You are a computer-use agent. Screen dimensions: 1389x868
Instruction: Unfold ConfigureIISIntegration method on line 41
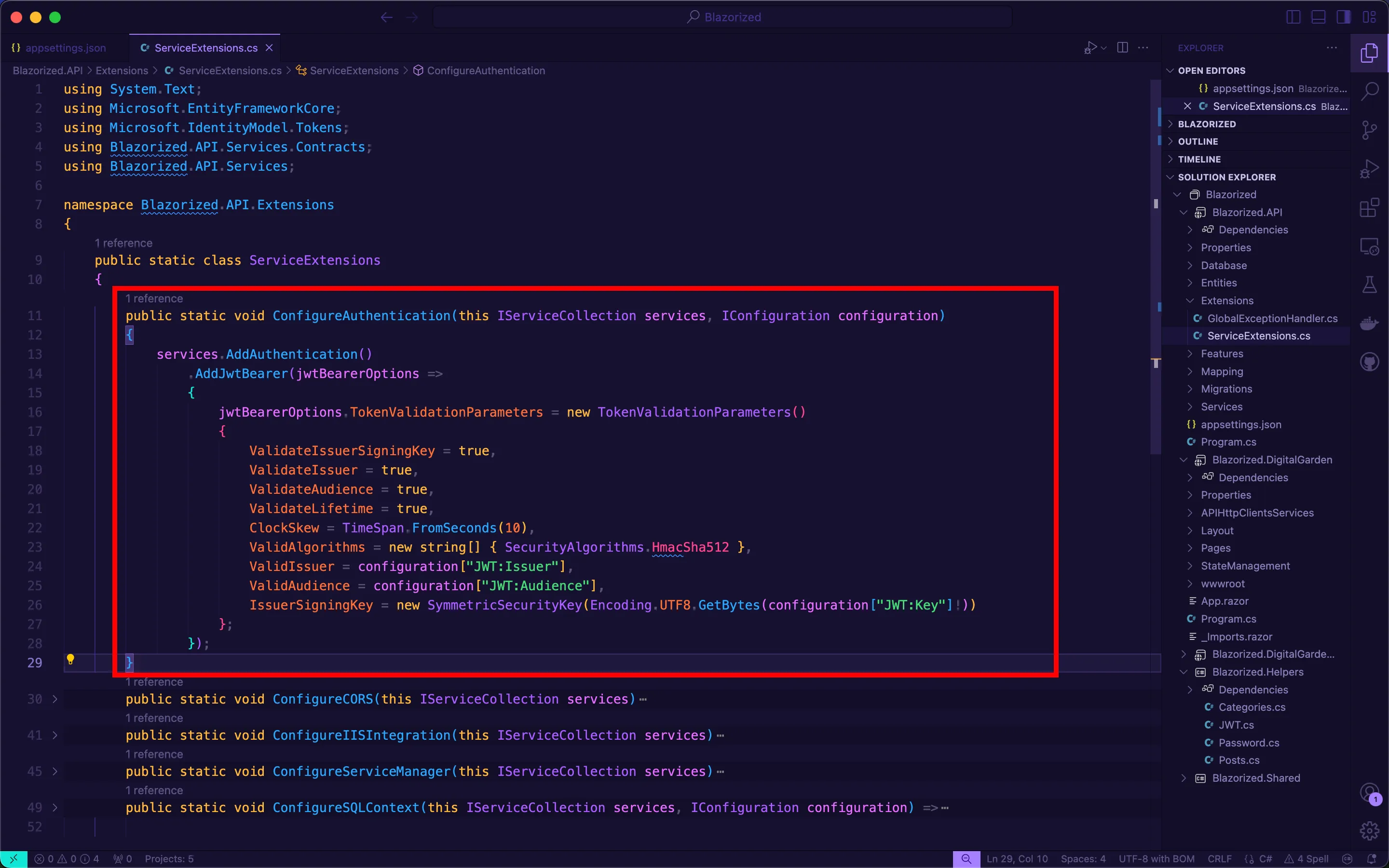(x=54, y=735)
